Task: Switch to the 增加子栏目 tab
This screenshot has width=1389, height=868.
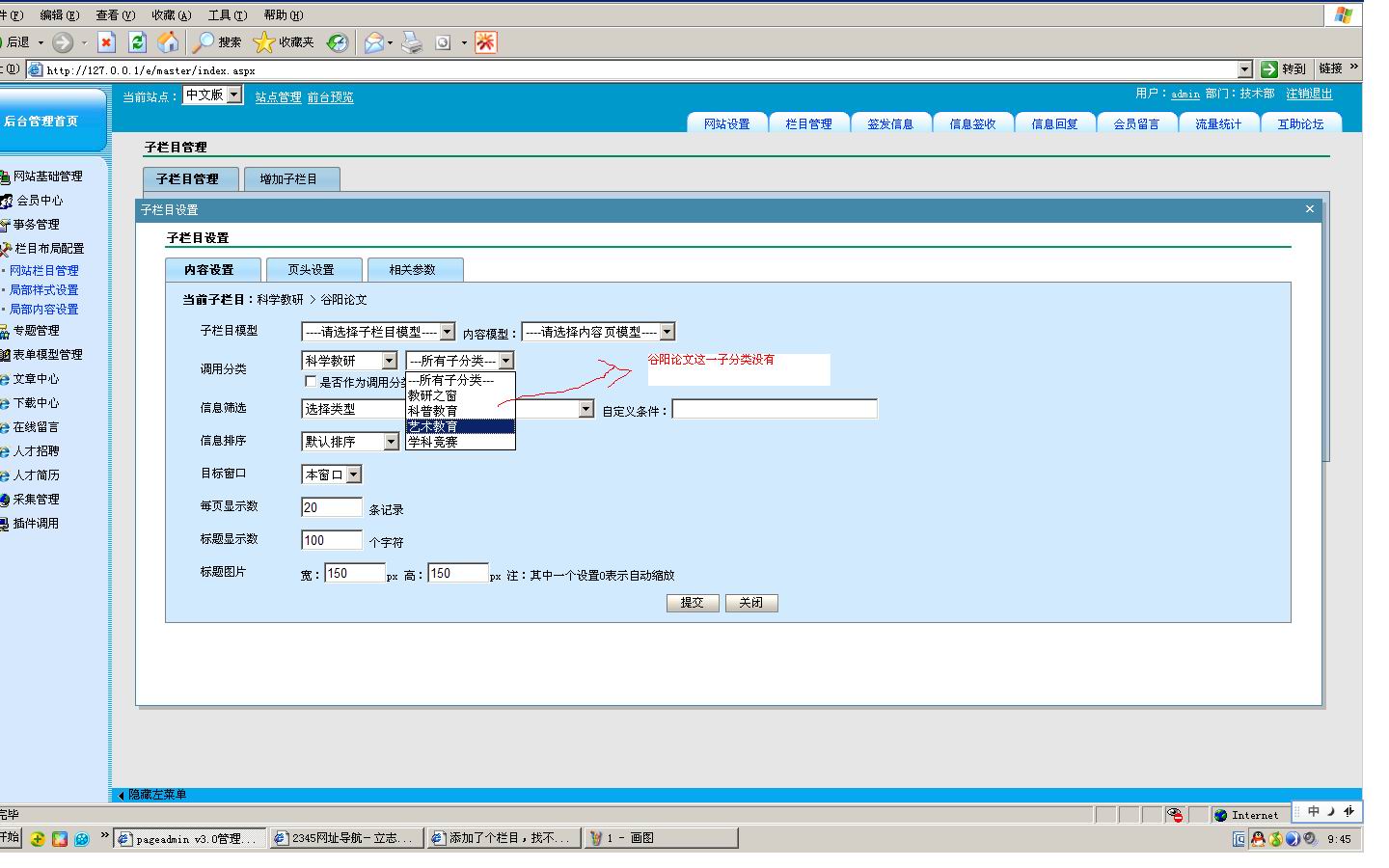Action: [288, 179]
